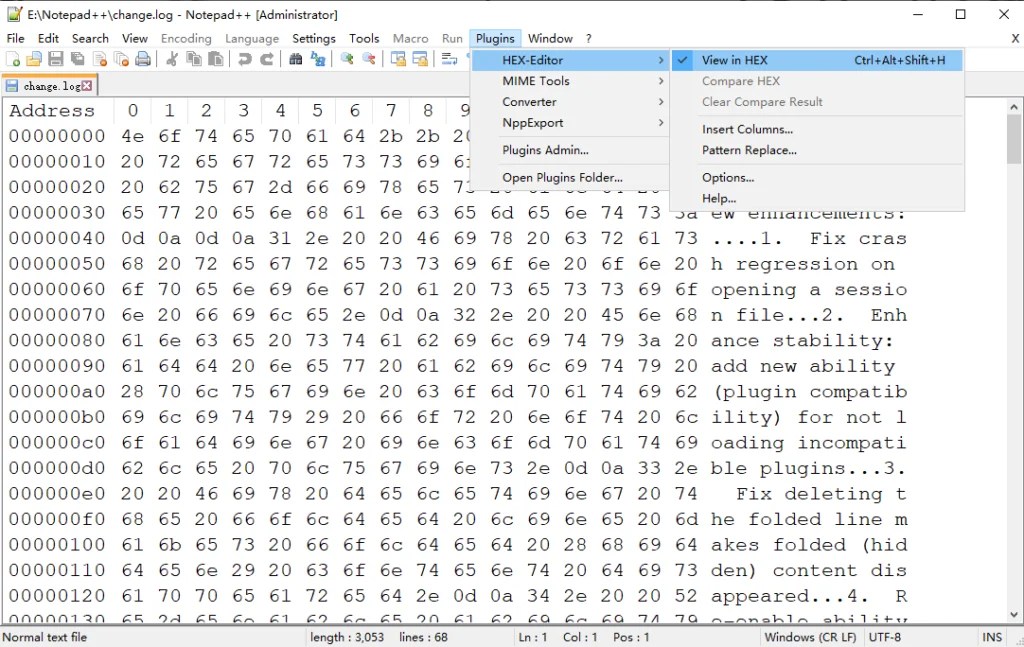This screenshot has width=1024, height=647.
Task: Select Pattern Replace in HEX-Editor submenu
Action: point(817,150)
